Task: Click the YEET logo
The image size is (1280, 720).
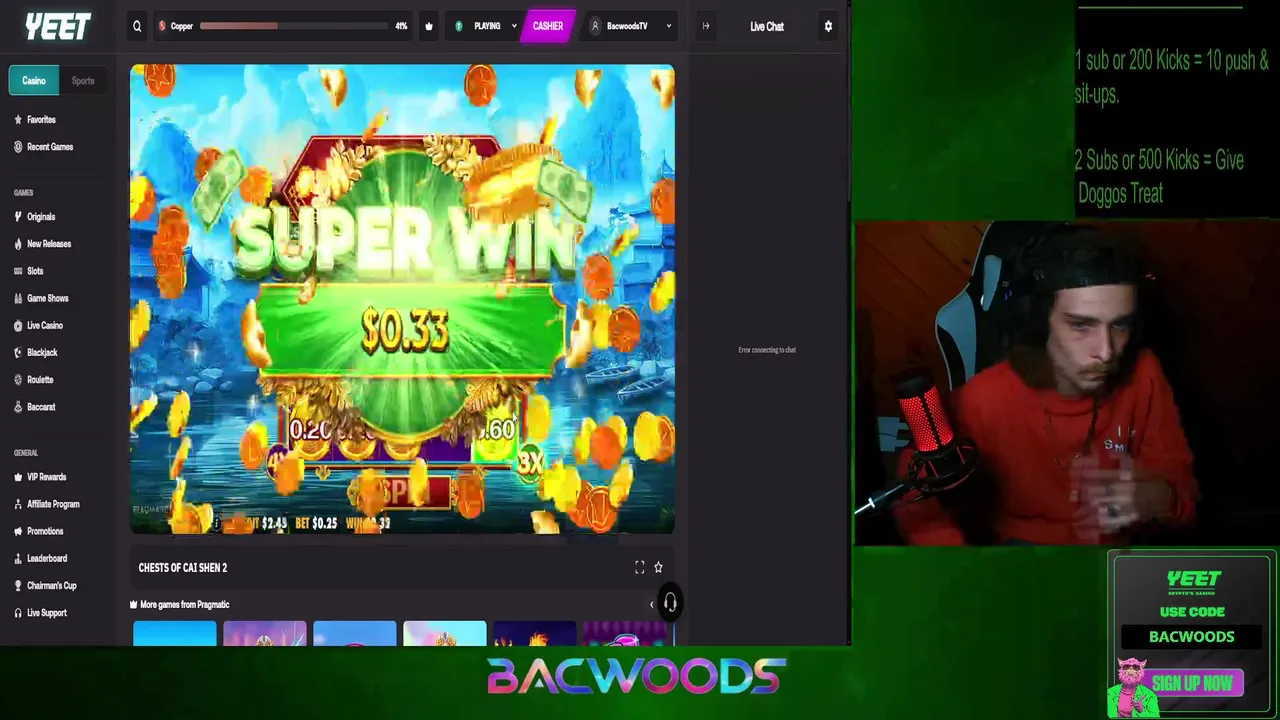Action: (x=58, y=26)
